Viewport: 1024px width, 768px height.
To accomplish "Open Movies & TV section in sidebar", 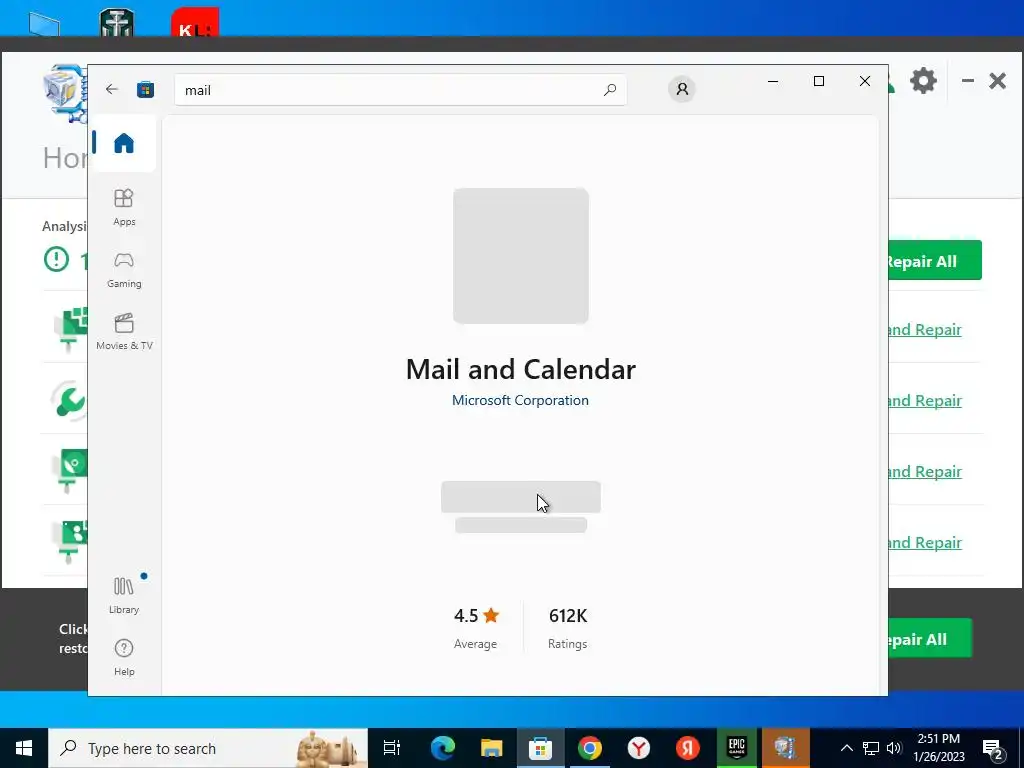I will pyautogui.click(x=124, y=332).
